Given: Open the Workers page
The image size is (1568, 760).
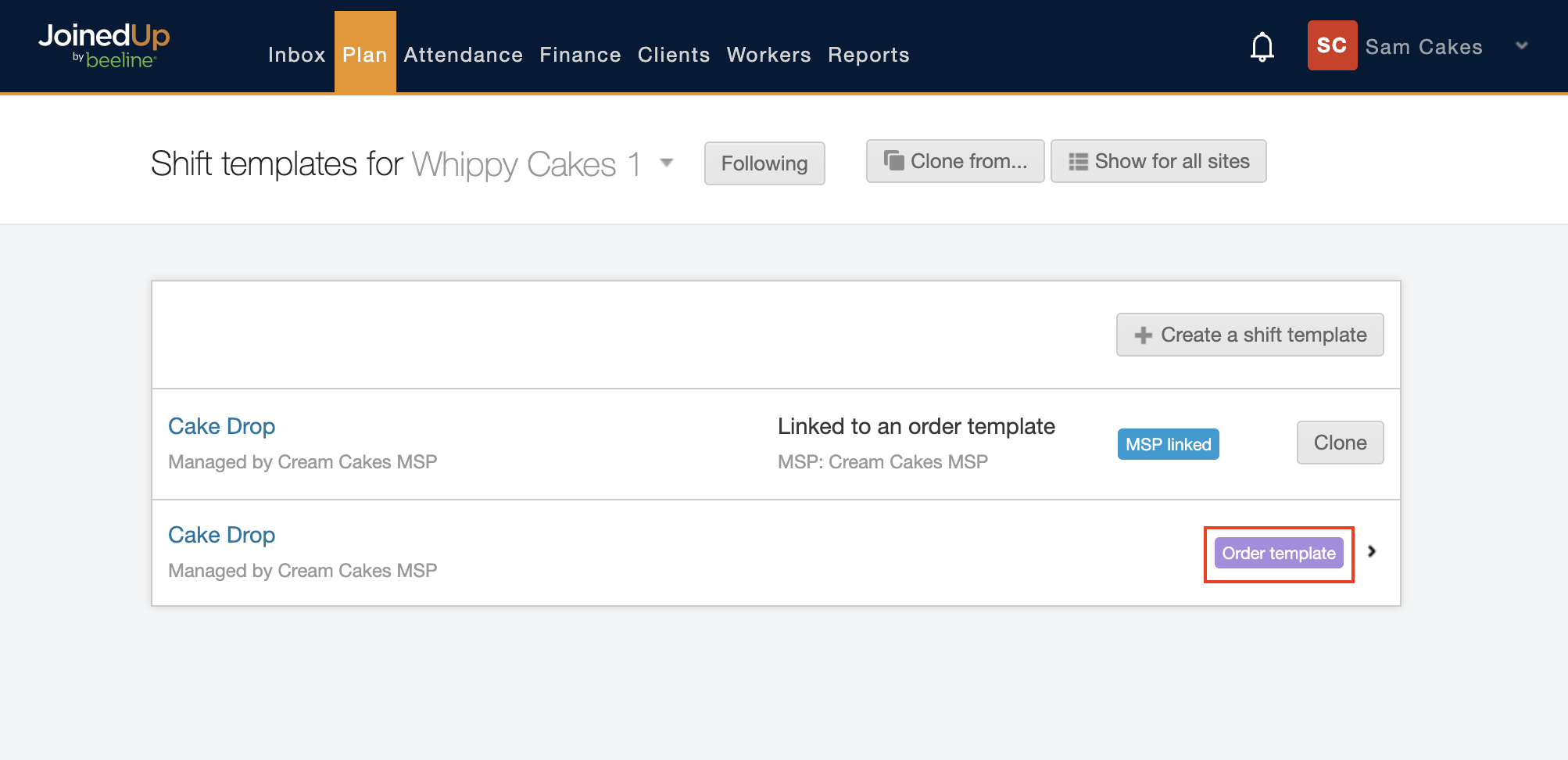Looking at the screenshot, I should 768,55.
